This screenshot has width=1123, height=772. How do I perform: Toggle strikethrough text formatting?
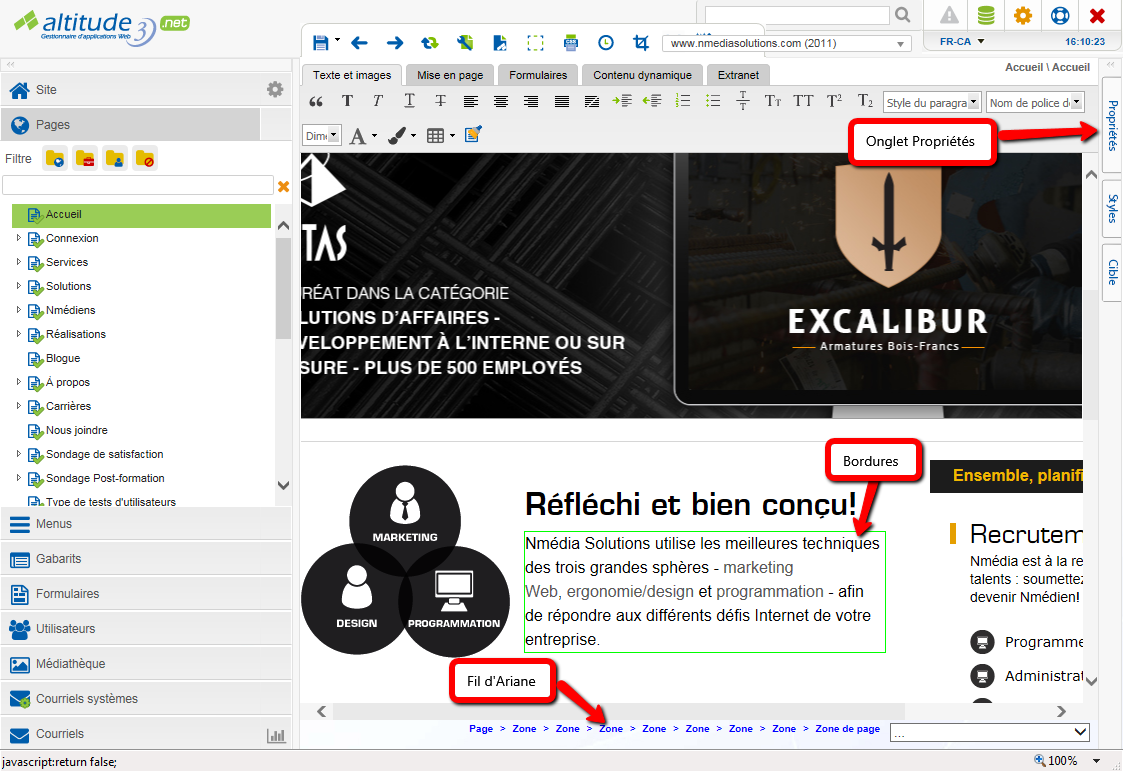click(x=440, y=101)
